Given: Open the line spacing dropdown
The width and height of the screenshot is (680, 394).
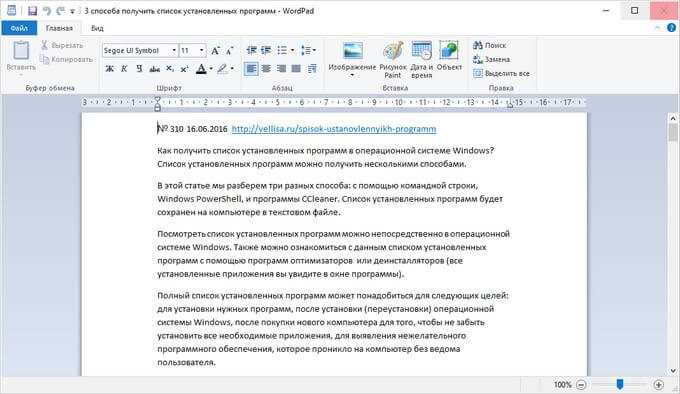Looking at the screenshot, I should tap(308, 50).
